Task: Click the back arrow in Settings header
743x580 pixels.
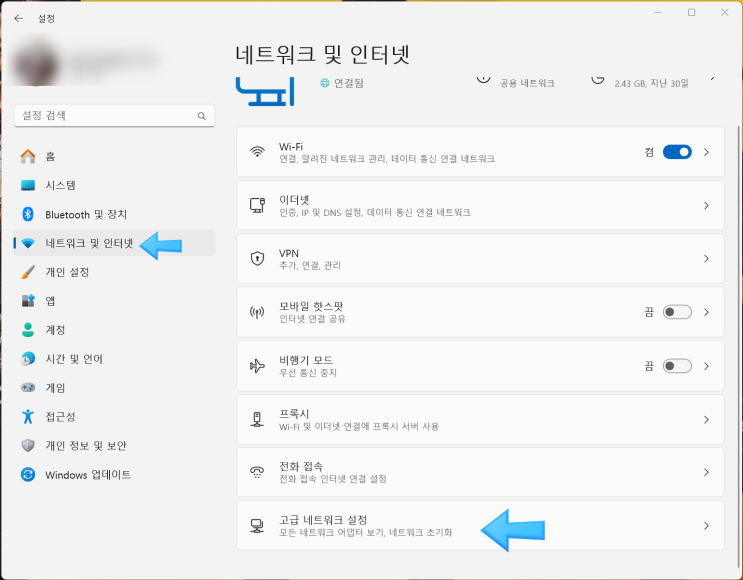Action: coord(18,18)
